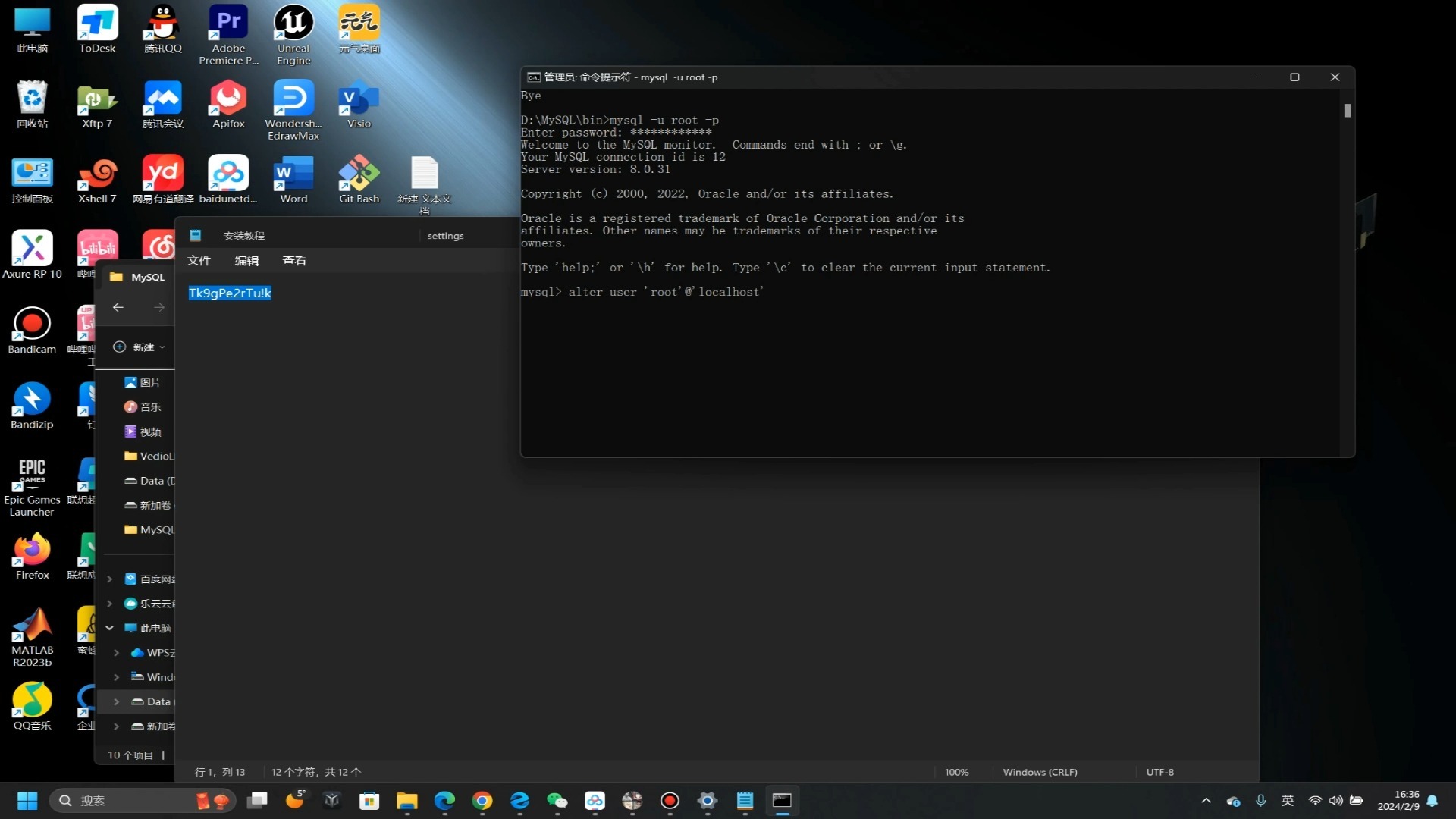Launch Epic Games Launcher icon
This screenshot has height=819, width=1456.
point(32,486)
